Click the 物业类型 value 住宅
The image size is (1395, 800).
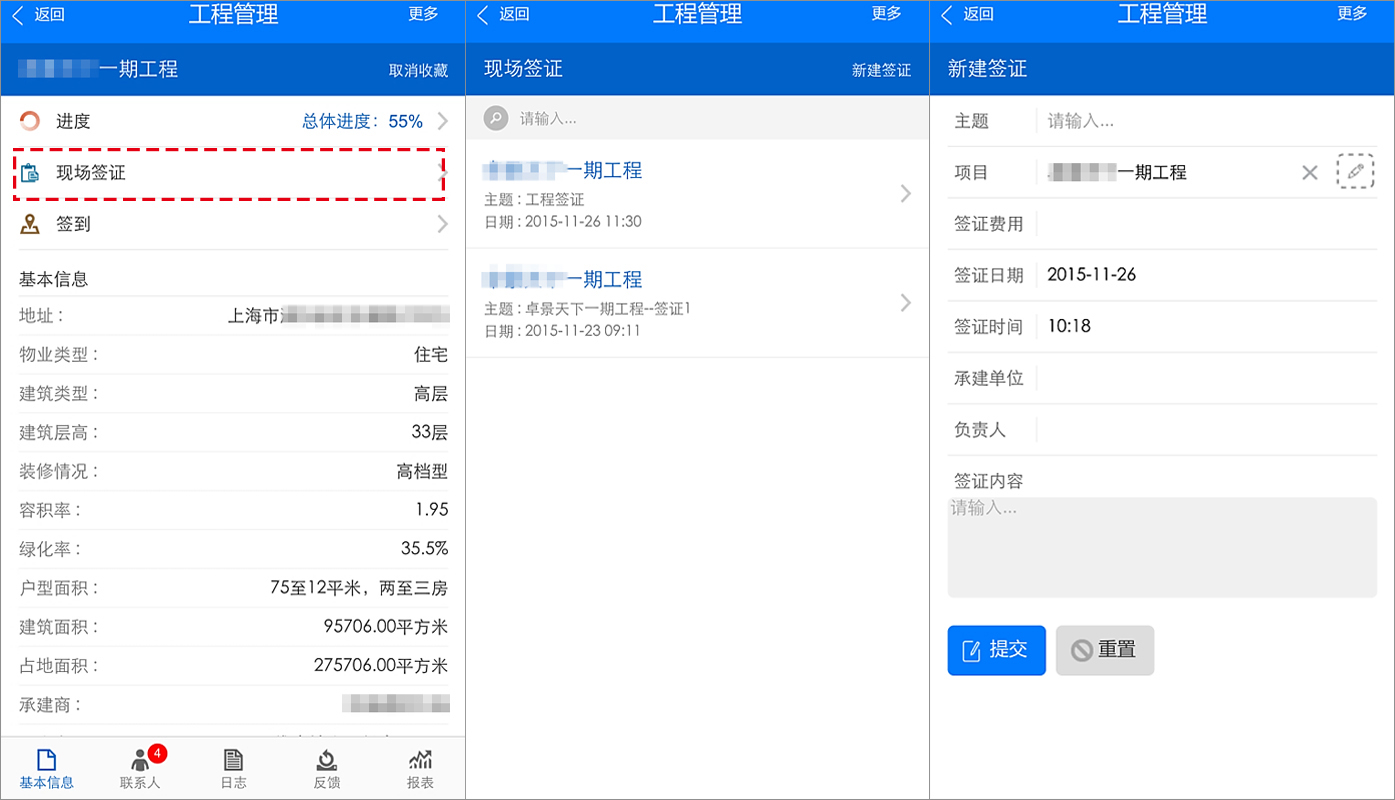click(431, 355)
